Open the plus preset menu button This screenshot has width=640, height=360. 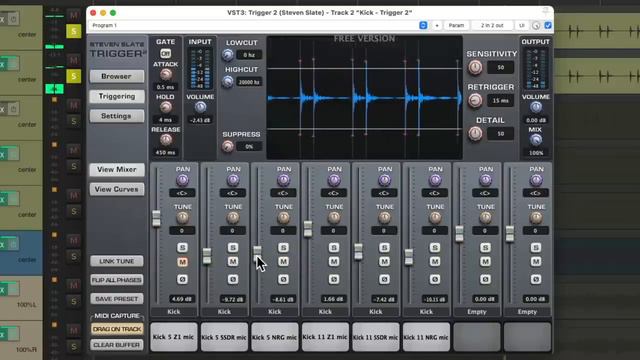pyautogui.click(x=437, y=25)
